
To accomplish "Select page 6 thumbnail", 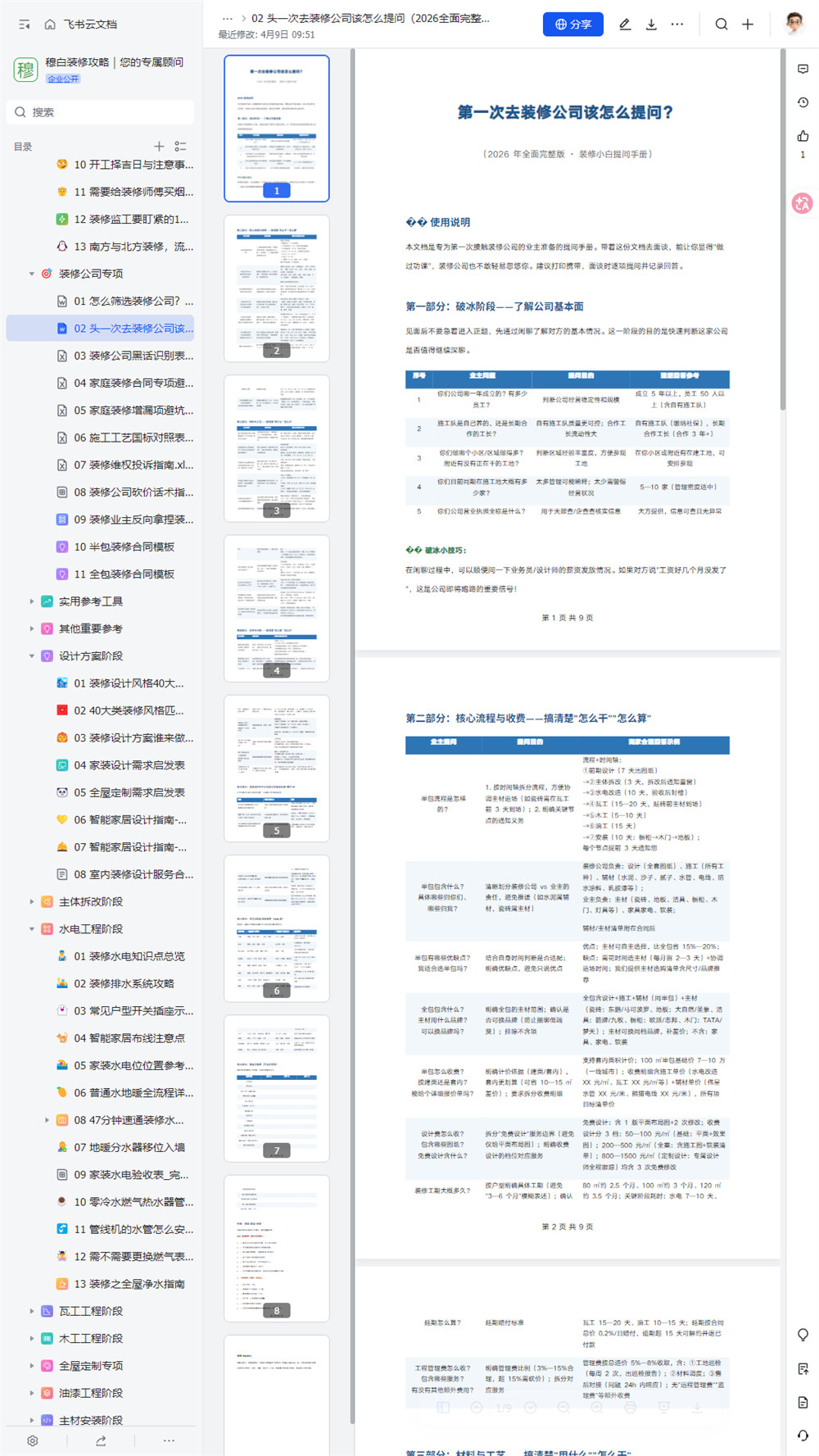I will [277, 928].
